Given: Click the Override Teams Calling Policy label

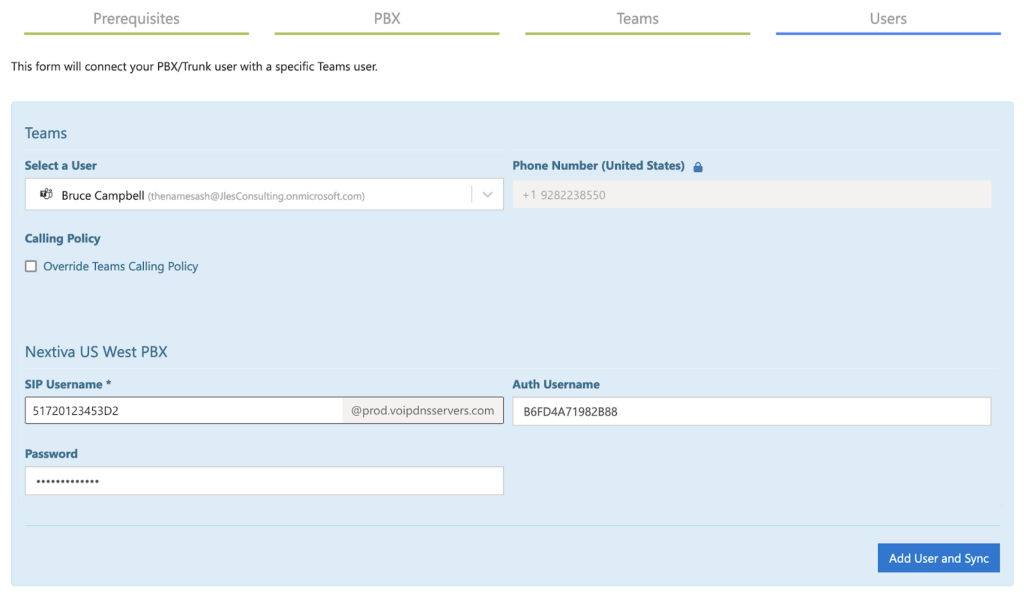Looking at the screenshot, I should click(121, 266).
